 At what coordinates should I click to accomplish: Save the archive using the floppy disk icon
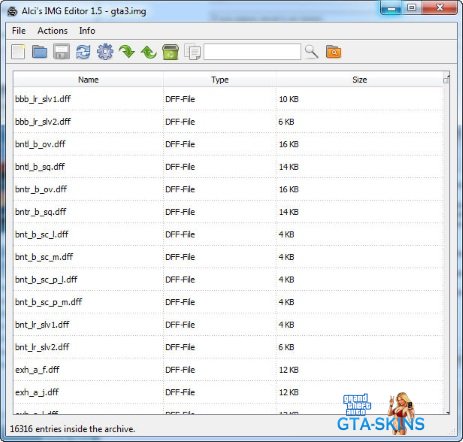point(61,52)
